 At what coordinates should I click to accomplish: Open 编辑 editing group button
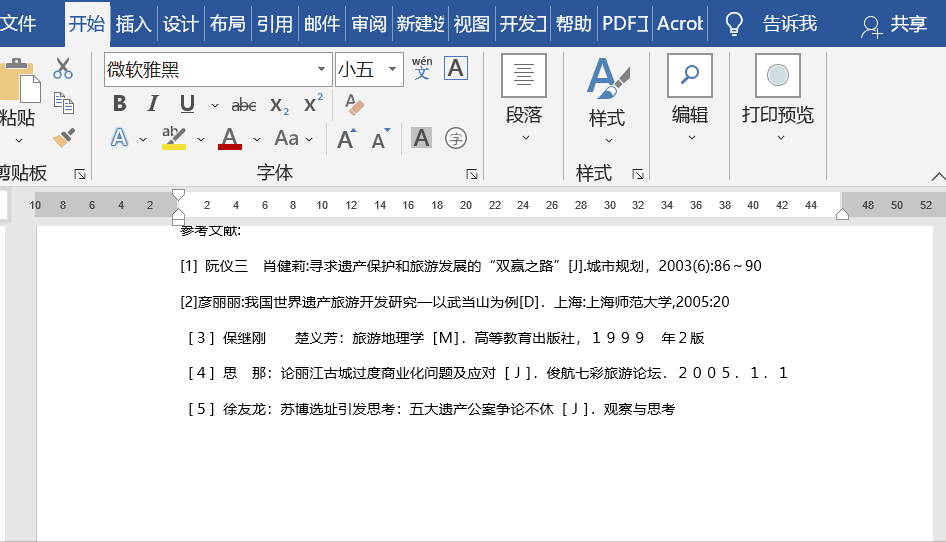coord(690,98)
